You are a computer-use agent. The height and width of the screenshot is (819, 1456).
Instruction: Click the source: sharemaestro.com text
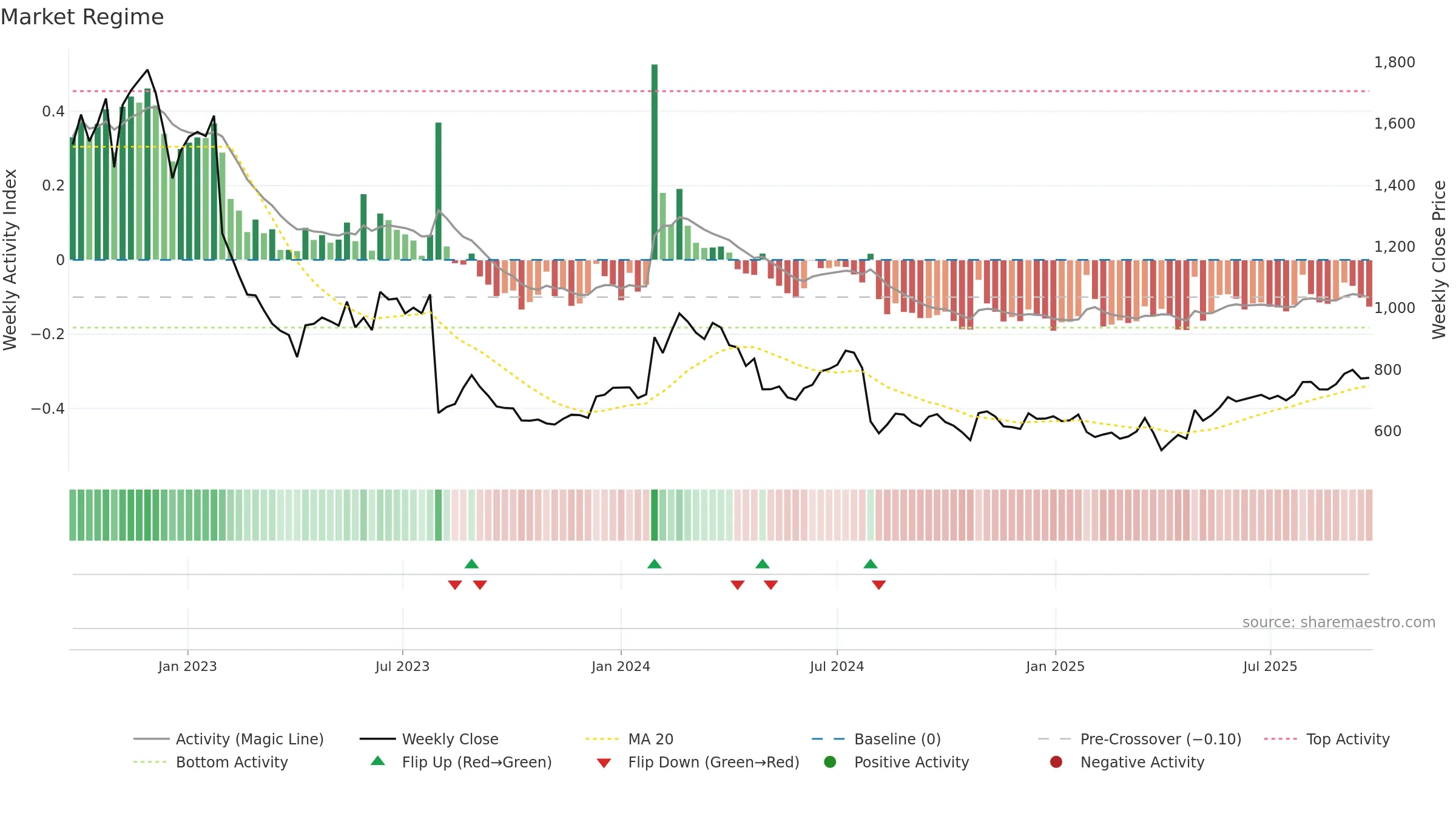1339,622
